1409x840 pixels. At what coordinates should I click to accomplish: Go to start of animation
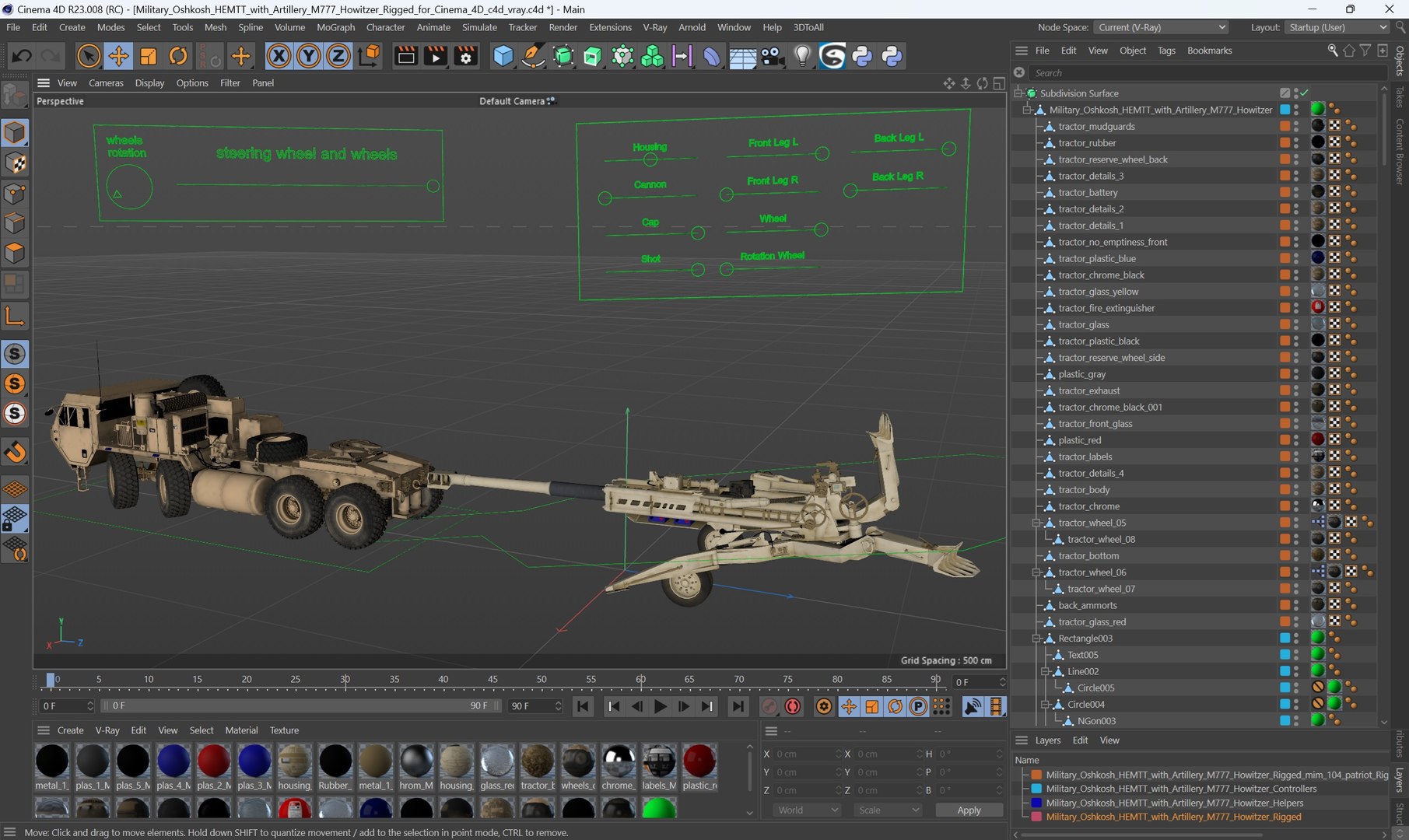(x=582, y=706)
